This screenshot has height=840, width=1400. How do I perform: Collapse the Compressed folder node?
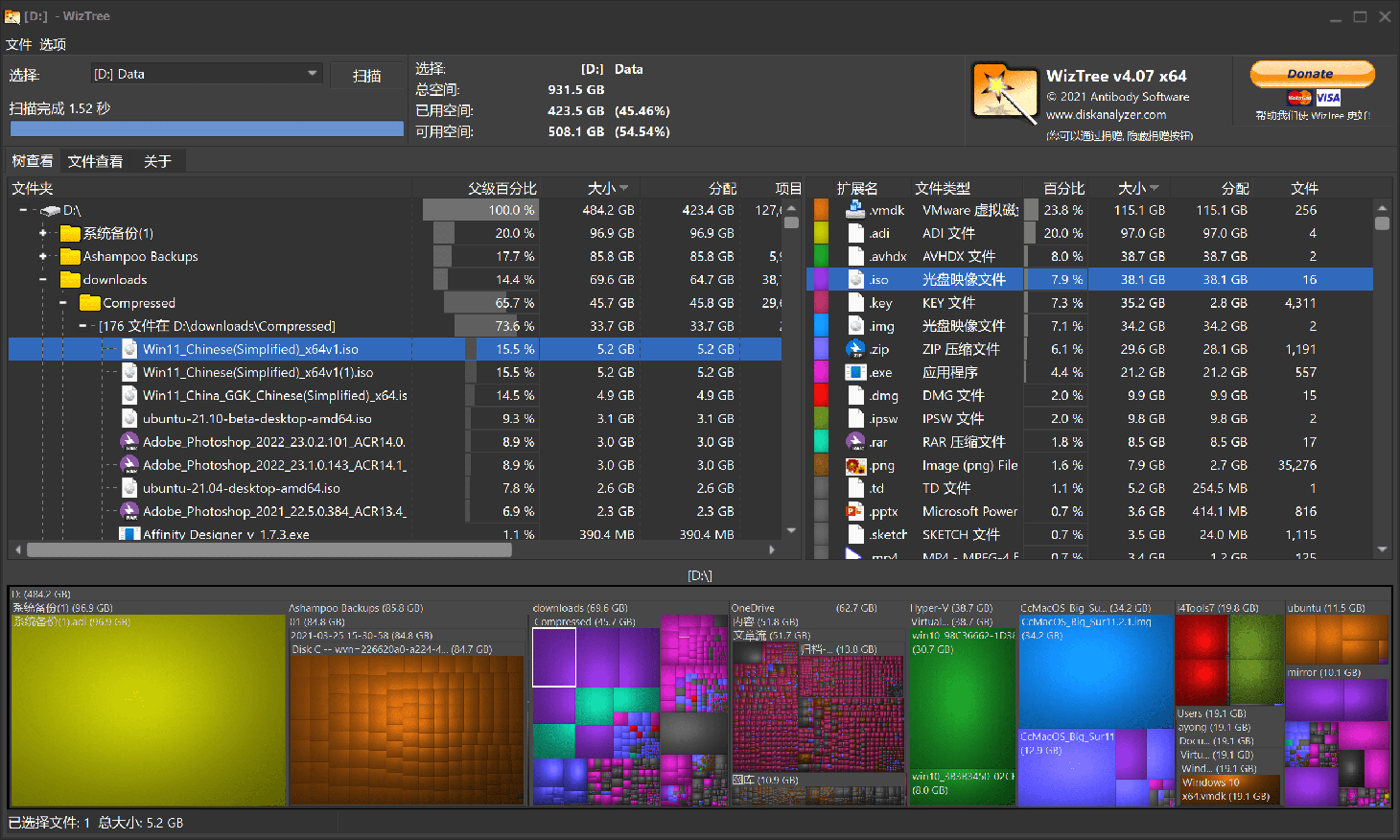point(62,303)
